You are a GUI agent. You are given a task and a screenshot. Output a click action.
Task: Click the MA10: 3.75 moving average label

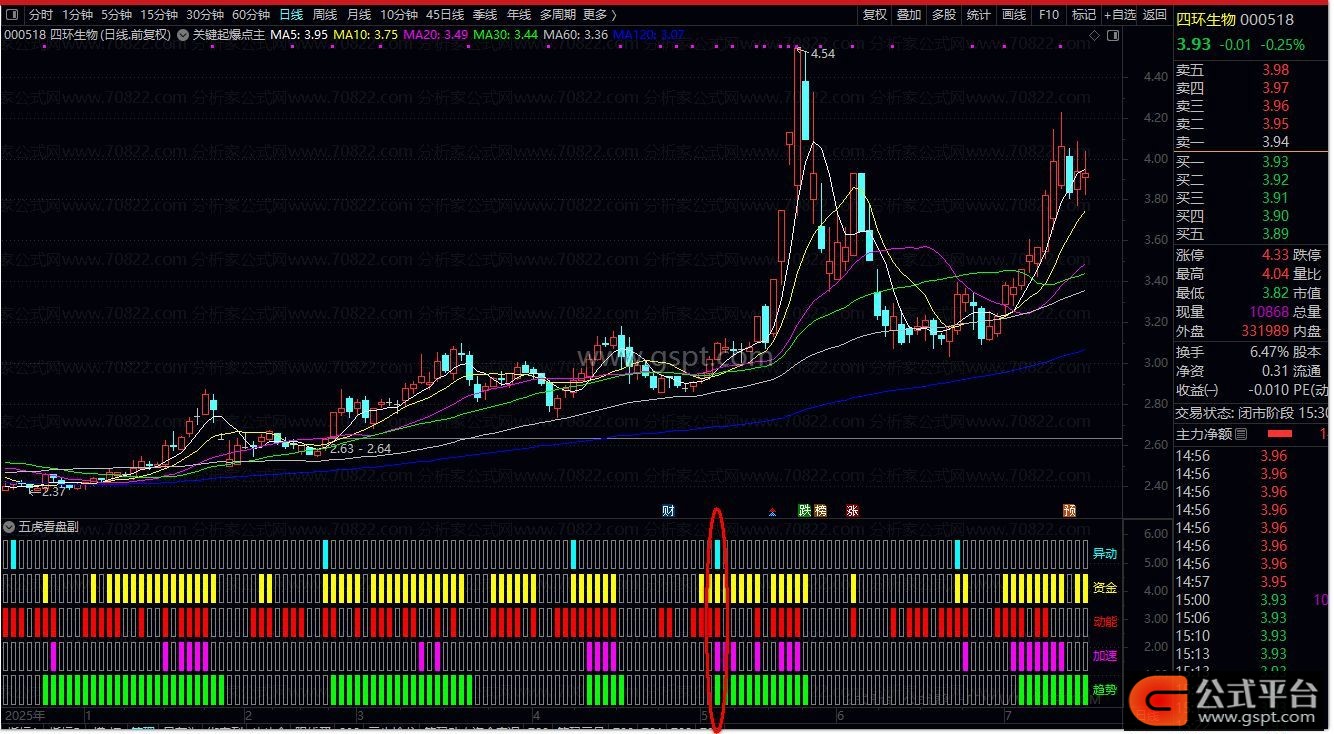[366, 34]
